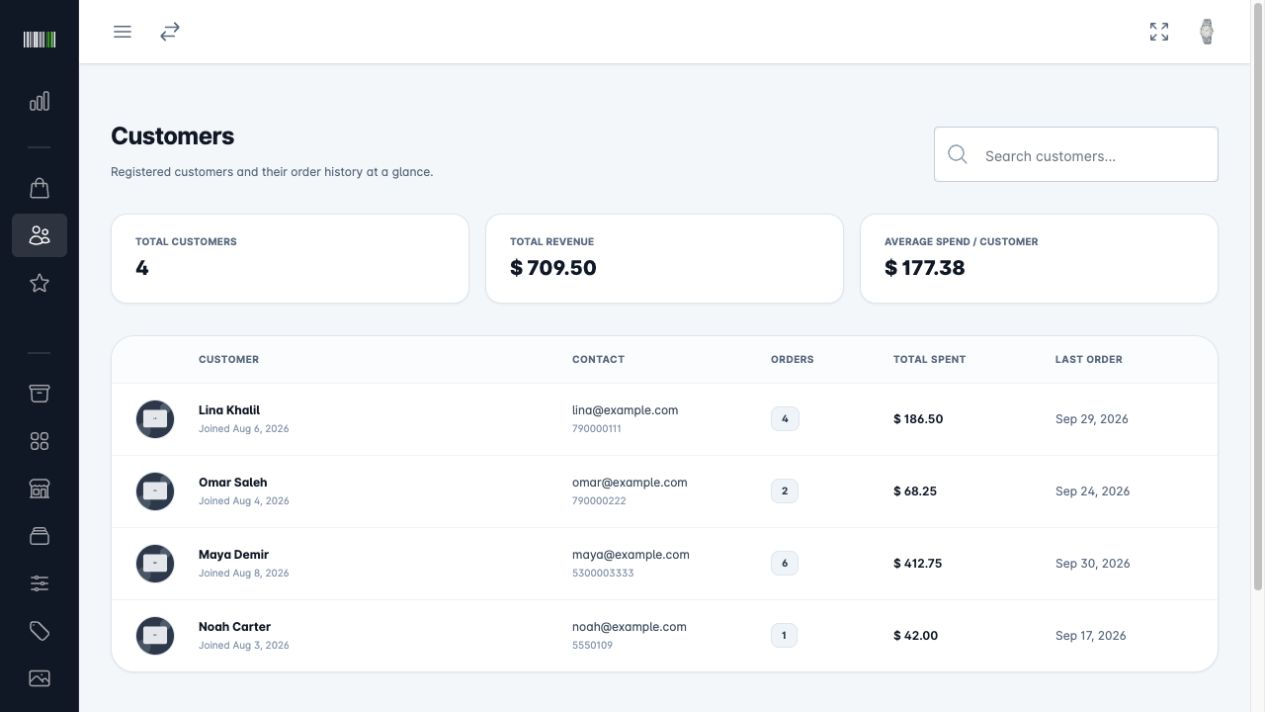Click Lina Khalil's orders badge showing 4
Screen dimensions: 1265x712
pos(785,419)
